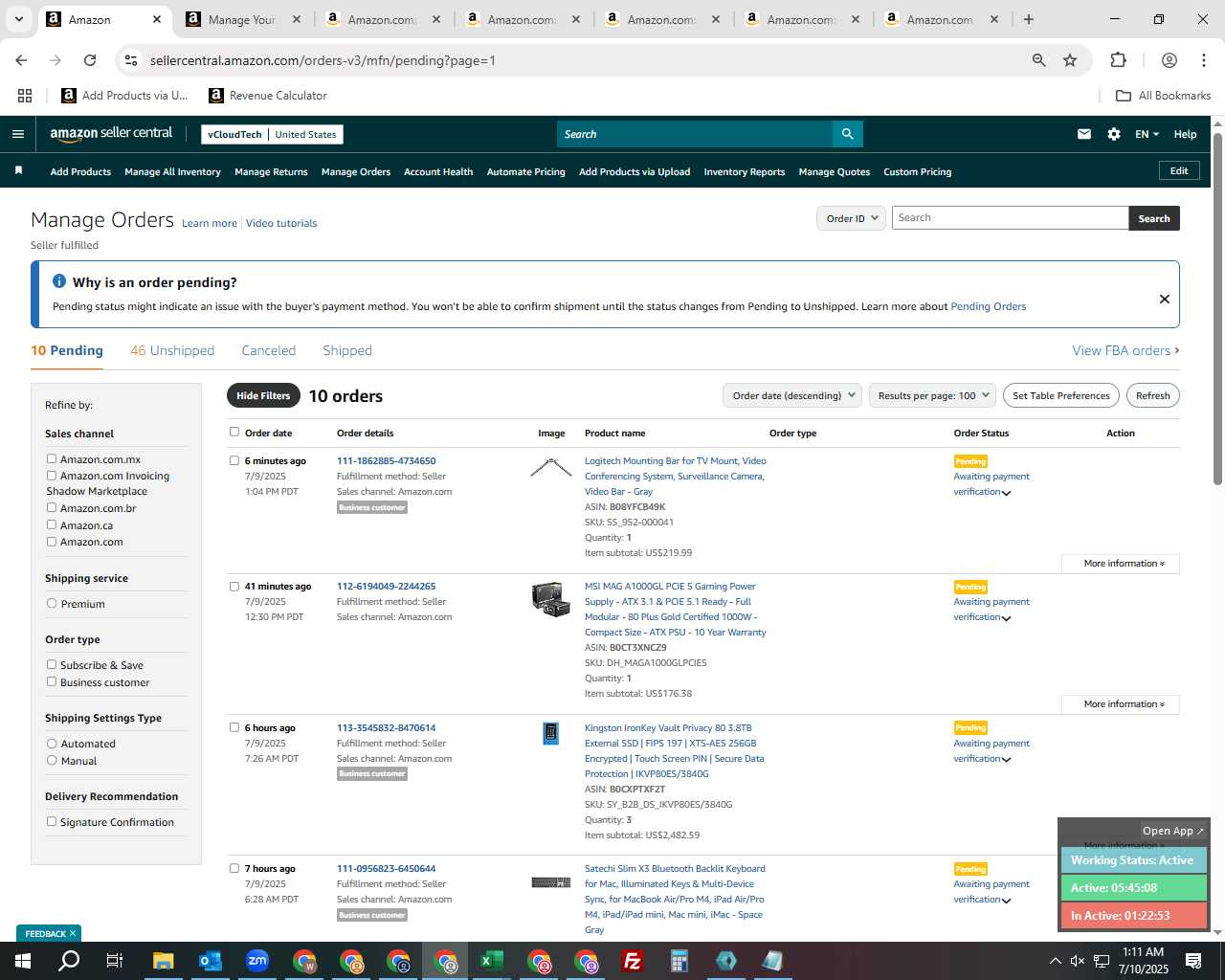Toggle the select-all orders checkbox
The width and height of the screenshot is (1225, 980).
click(x=234, y=432)
